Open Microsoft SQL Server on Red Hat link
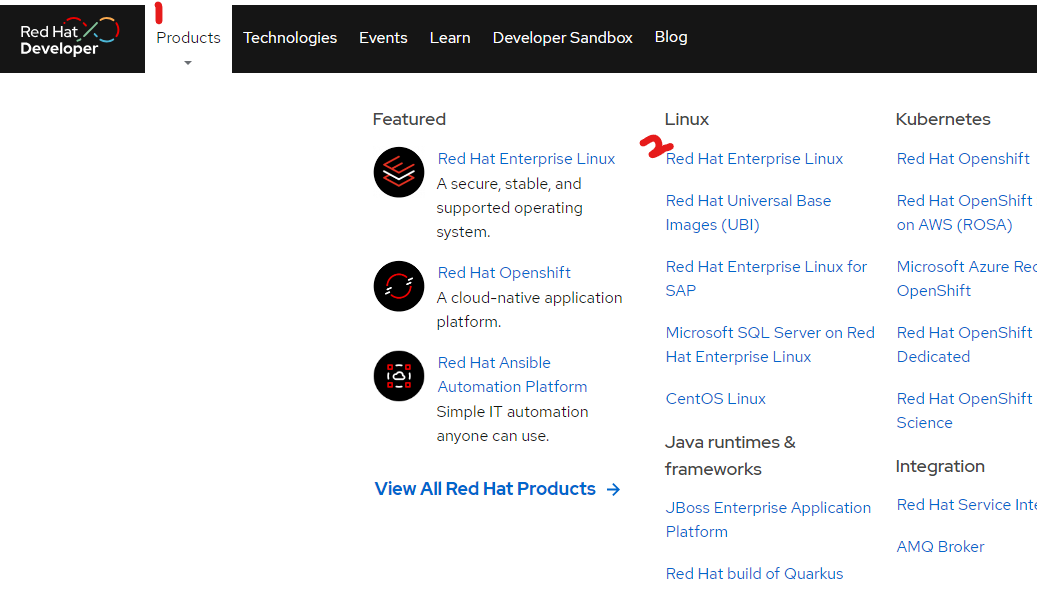 (770, 344)
